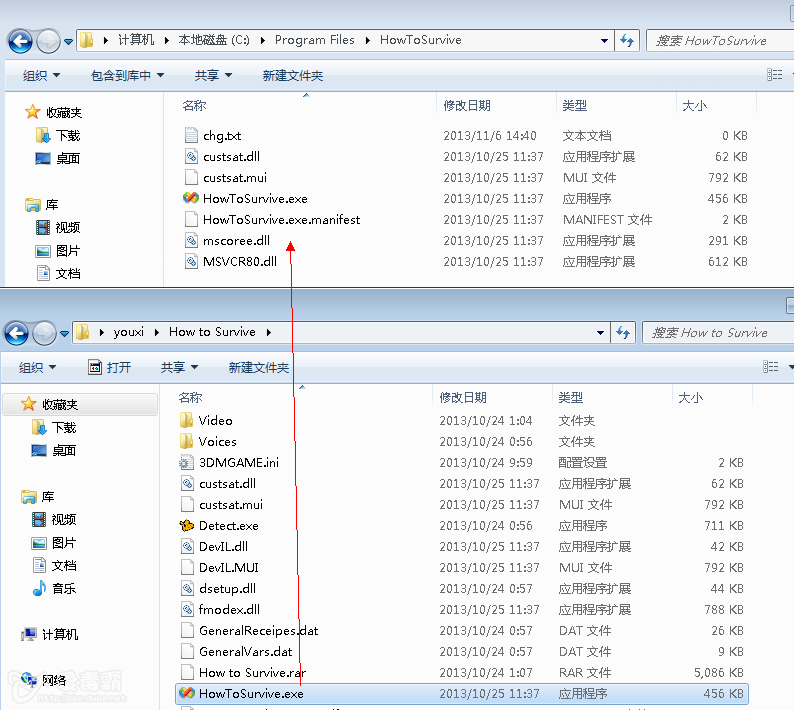Select the How to Survive.rar file
Viewport: 794px width, 710px height.
click(252, 673)
